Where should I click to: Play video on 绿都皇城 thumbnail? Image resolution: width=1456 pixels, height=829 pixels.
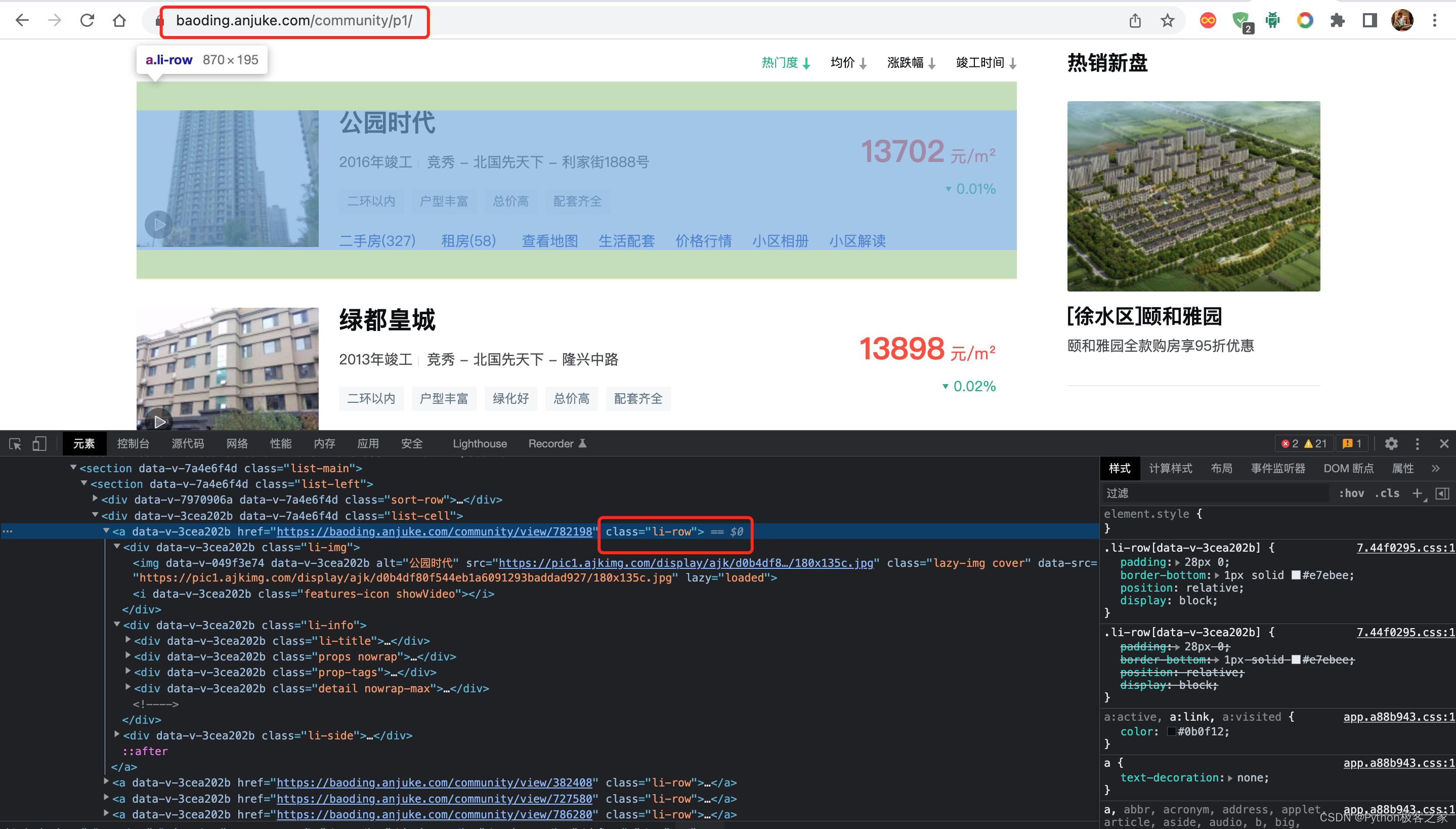point(159,421)
